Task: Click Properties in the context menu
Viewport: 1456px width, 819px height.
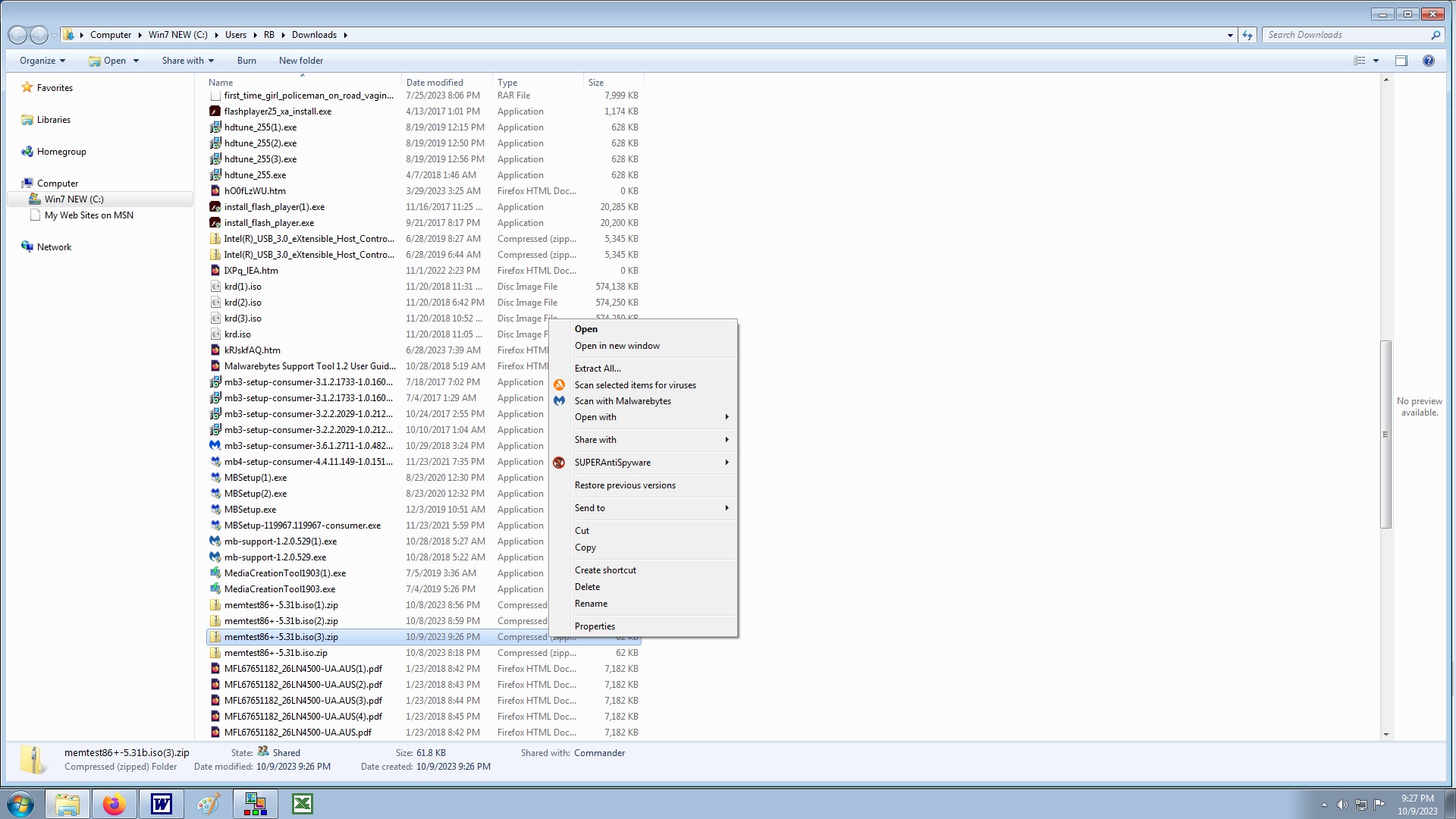Action: click(x=595, y=626)
